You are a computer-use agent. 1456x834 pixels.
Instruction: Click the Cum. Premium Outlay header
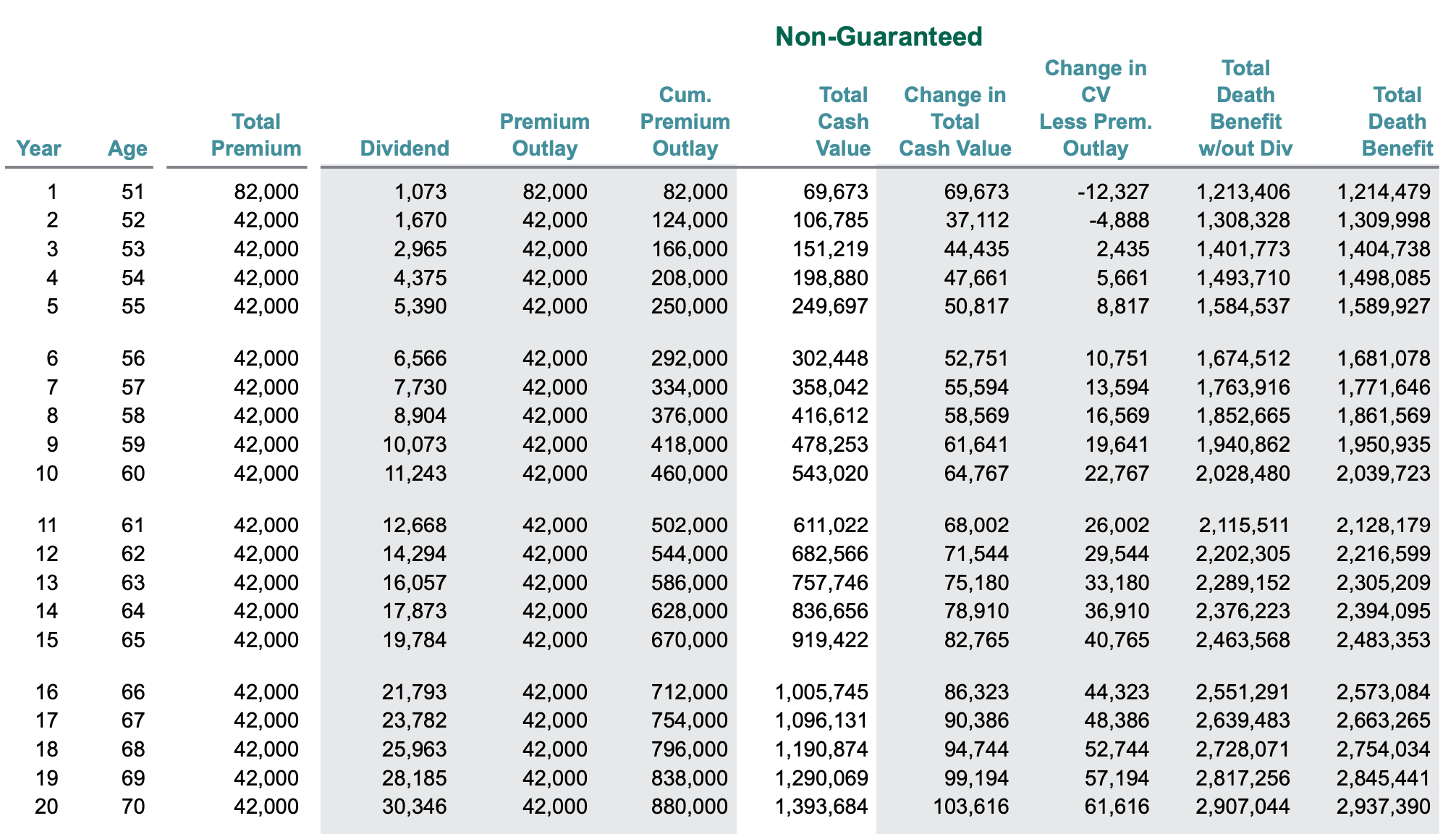pyautogui.click(x=685, y=121)
